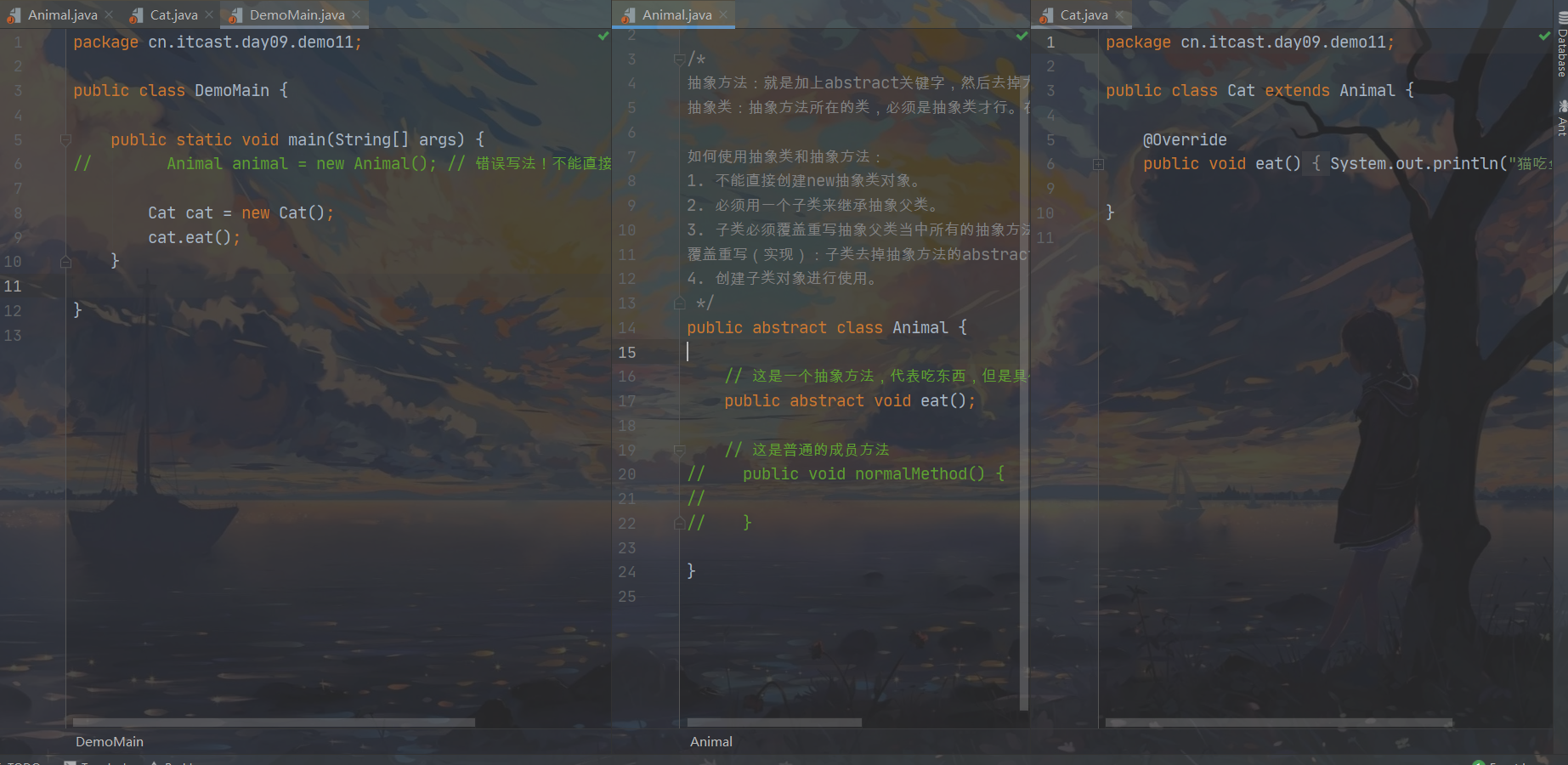
Task: Collapse the main method fold at line 5 in DemoMain
Action: tap(65, 139)
